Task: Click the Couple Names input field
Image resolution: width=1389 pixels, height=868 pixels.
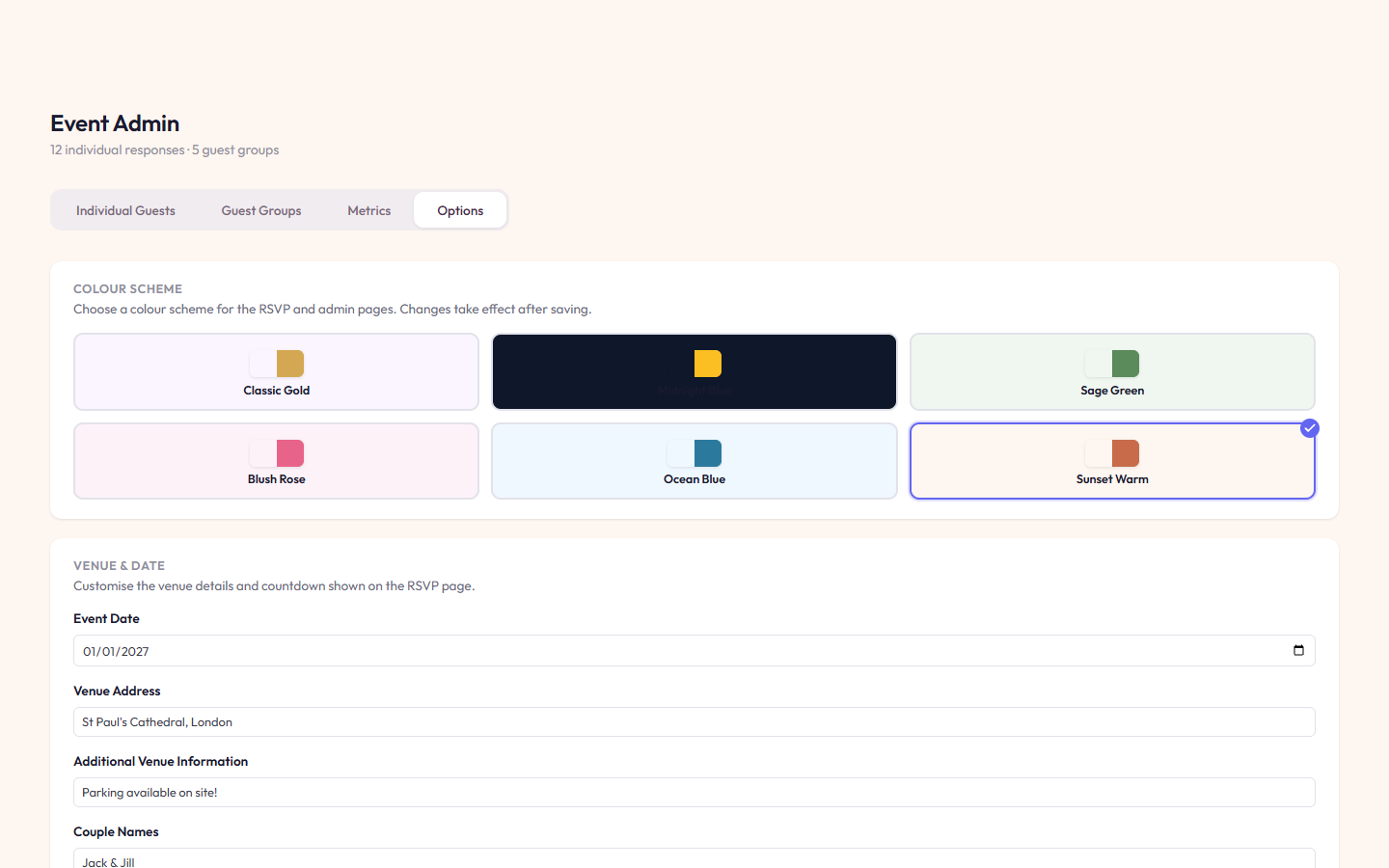Action: click(694, 858)
